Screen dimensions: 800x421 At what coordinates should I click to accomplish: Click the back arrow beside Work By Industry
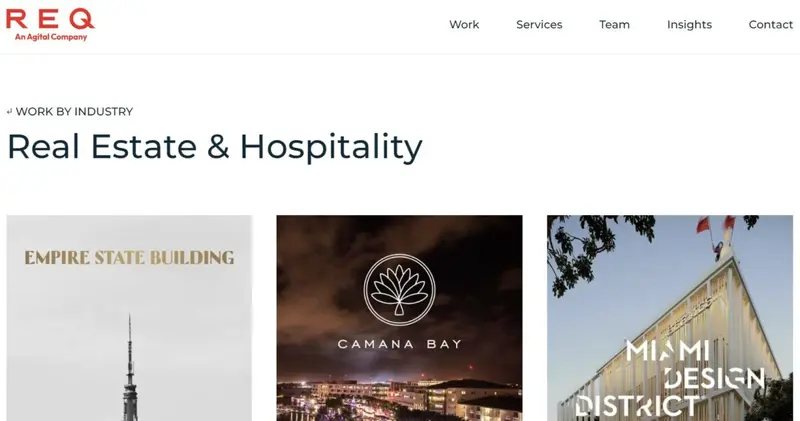9,112
